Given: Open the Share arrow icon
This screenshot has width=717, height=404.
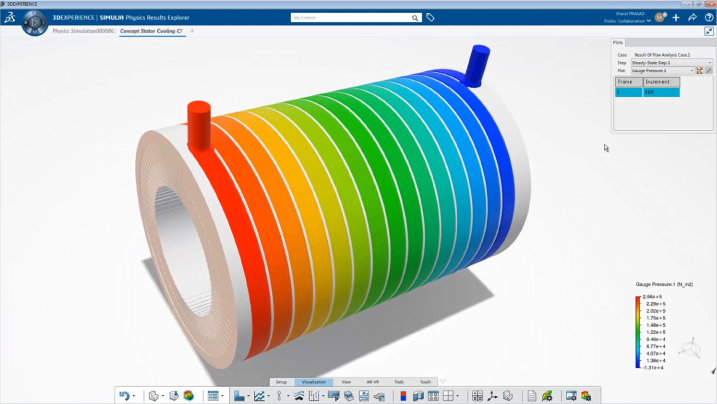Looking at the screenshot, I should point(692,18).
